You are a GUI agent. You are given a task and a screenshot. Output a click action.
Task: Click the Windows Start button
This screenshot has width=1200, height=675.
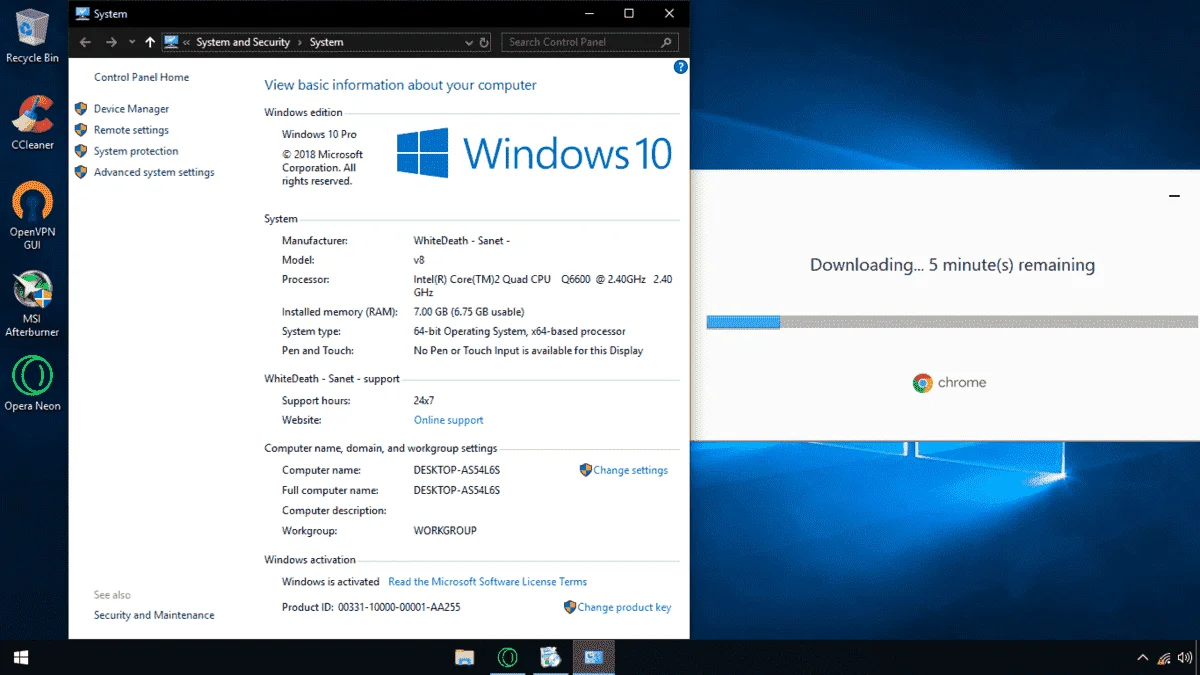pyautogui.click(x=20, y=657)
